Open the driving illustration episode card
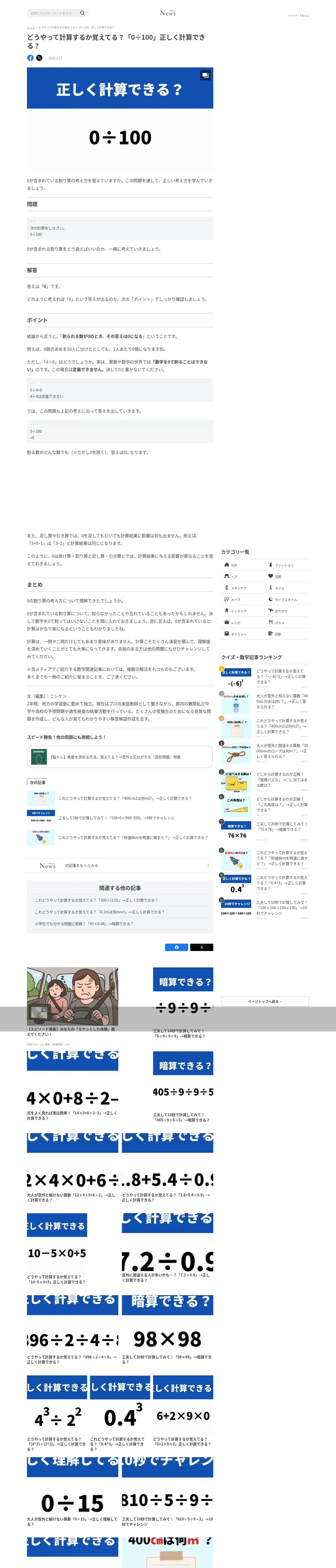Image resolution: width=336 pixels, height=1568 pixels. (x=72, y=1002)
